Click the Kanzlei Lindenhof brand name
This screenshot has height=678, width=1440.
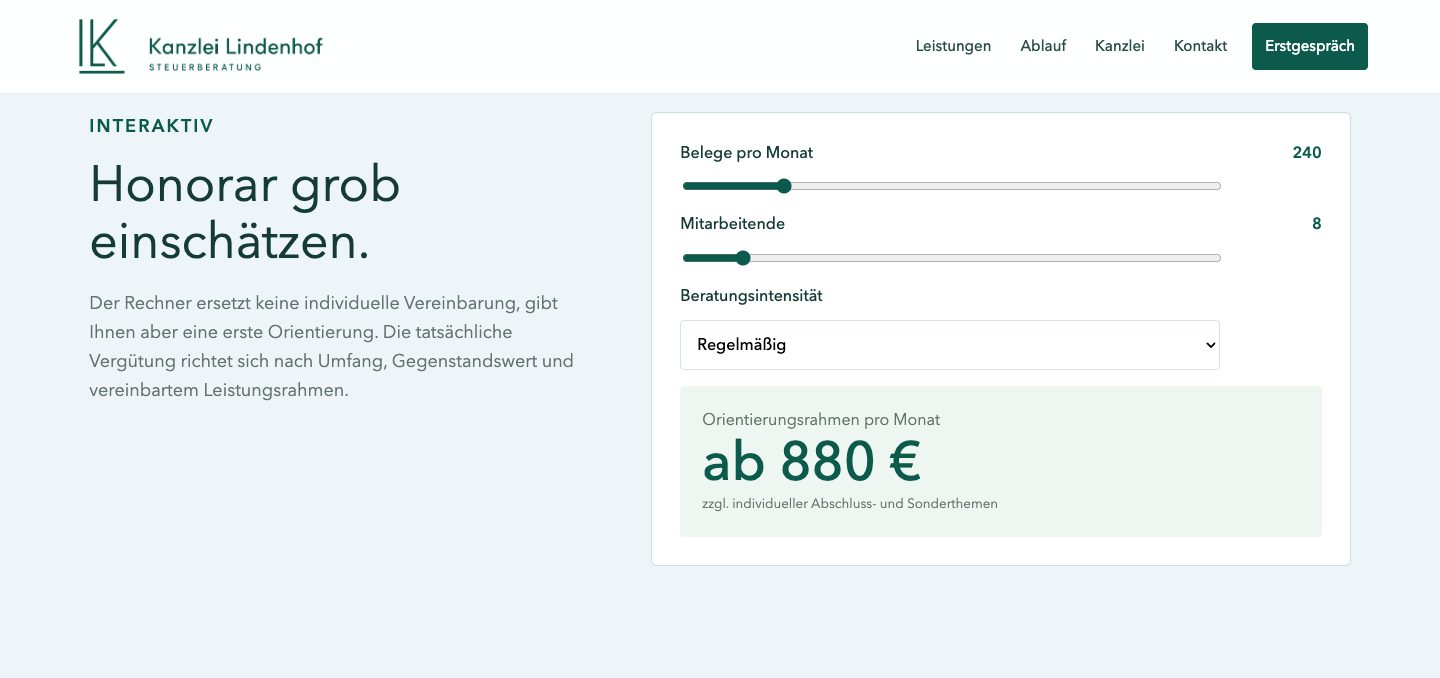[x=235, y=46]
